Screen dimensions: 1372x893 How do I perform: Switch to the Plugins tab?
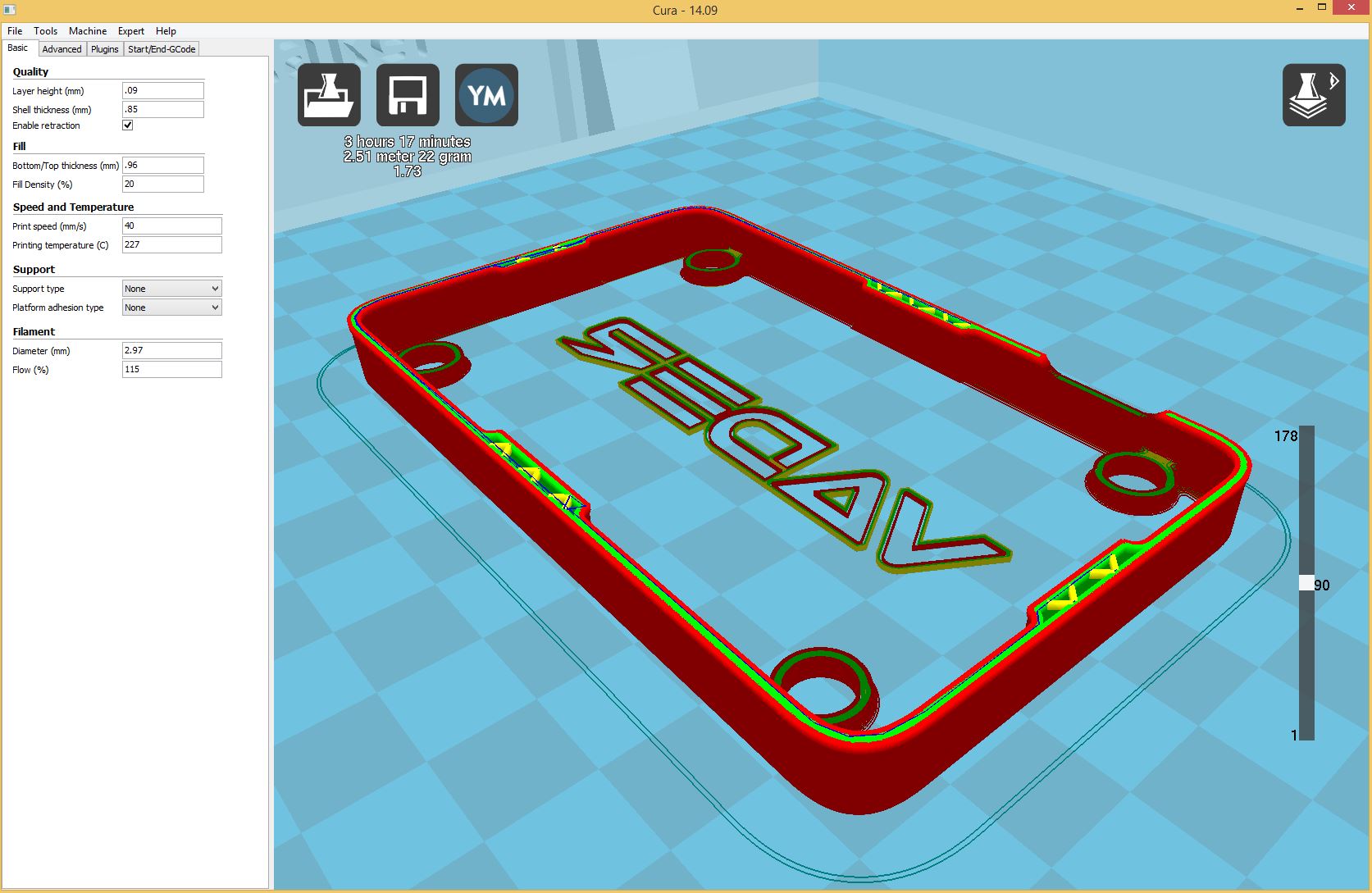pos(105,49)
